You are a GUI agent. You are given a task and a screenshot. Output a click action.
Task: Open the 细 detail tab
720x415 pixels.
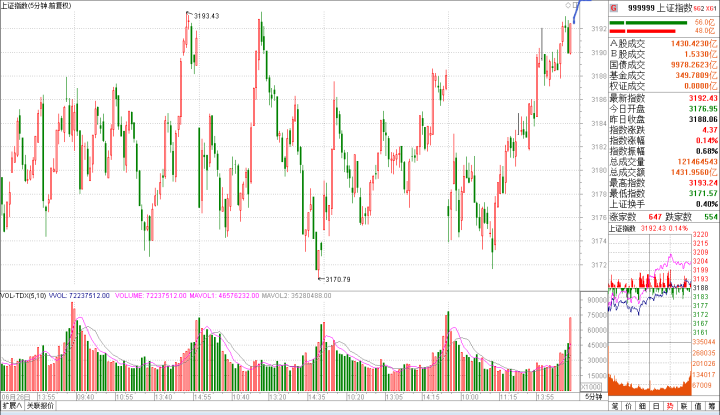(642, 408)
